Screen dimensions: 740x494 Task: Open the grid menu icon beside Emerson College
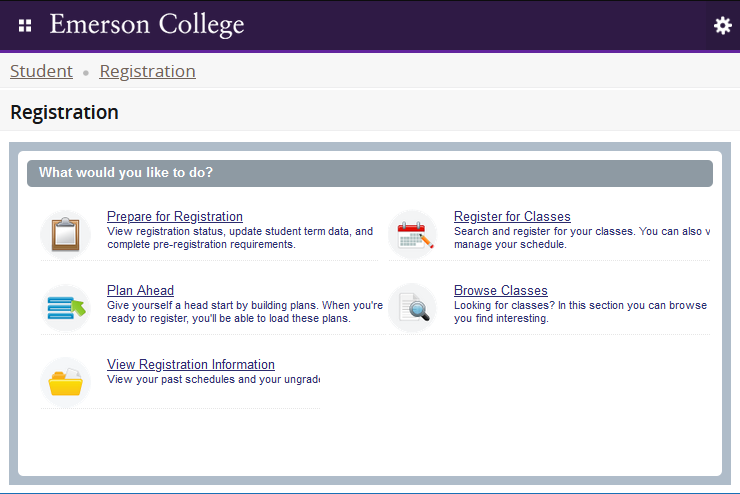coord(25,25)
